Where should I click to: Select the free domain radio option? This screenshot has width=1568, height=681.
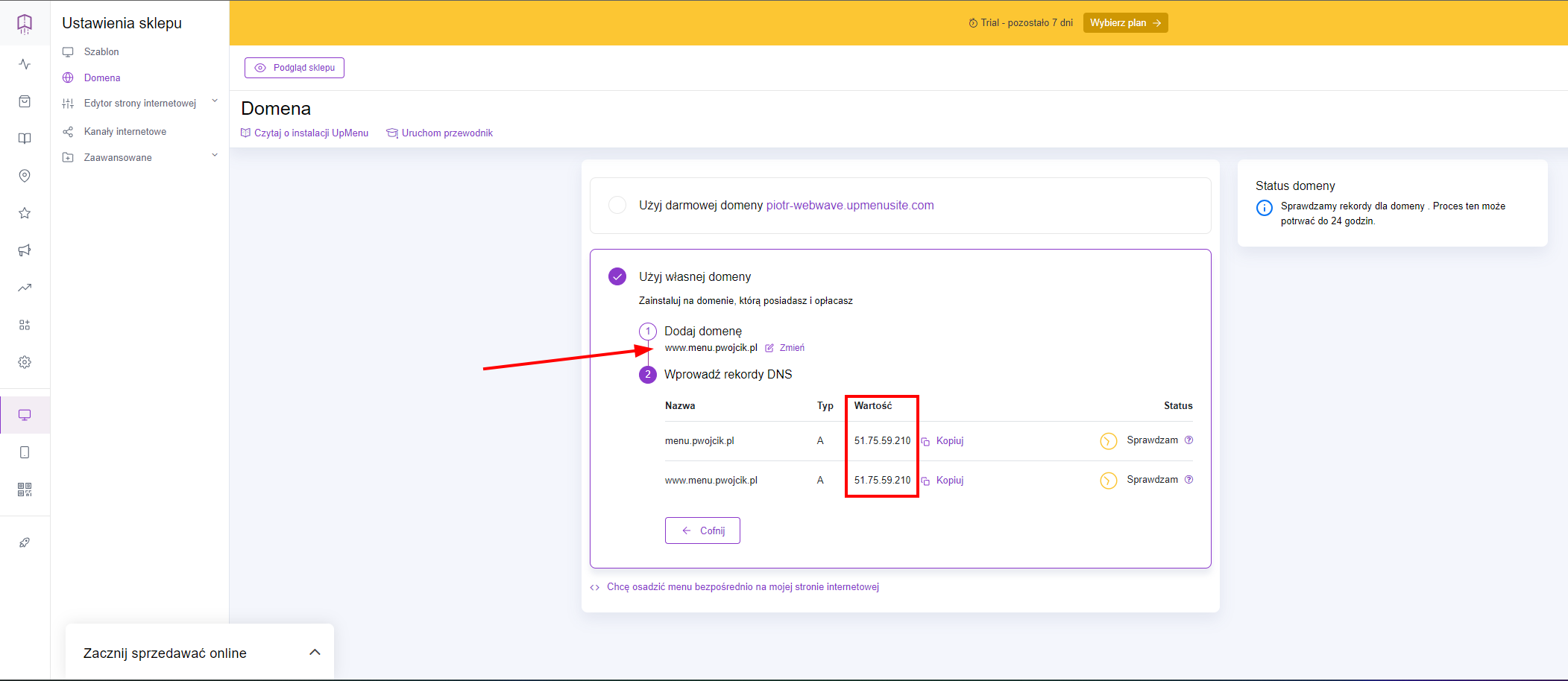(617, 205)
